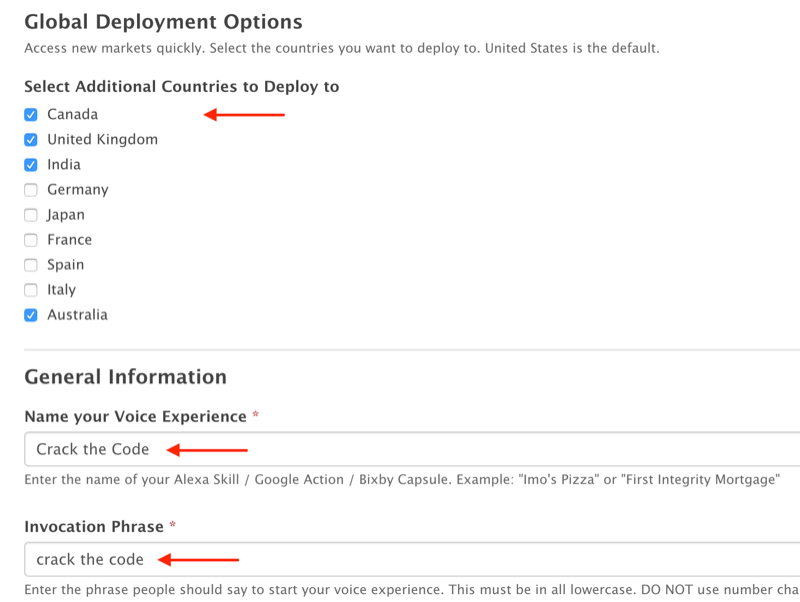Uncheck the India checkbox

coord(31,165)
